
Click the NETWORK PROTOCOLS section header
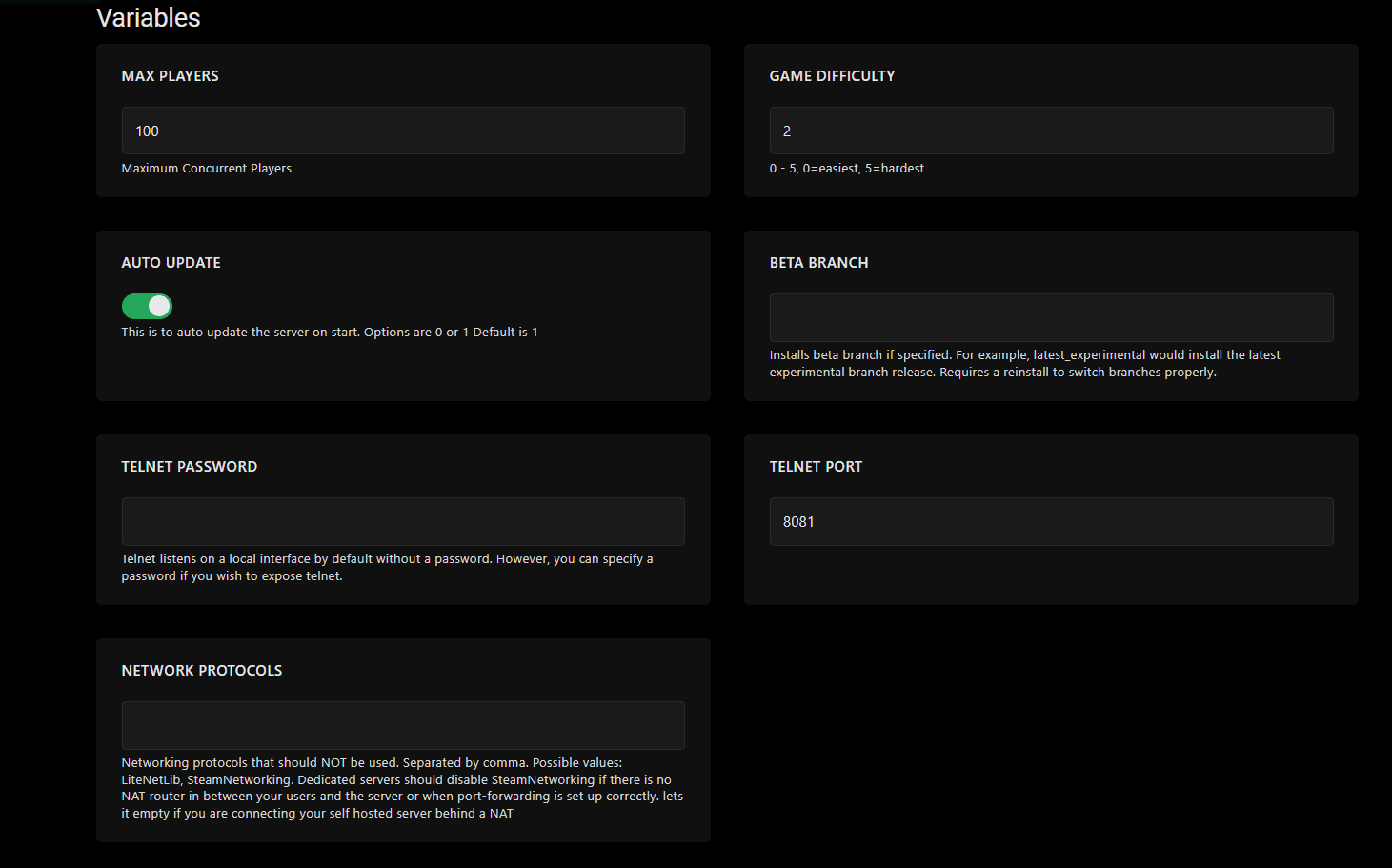click(x=201, y=670)
